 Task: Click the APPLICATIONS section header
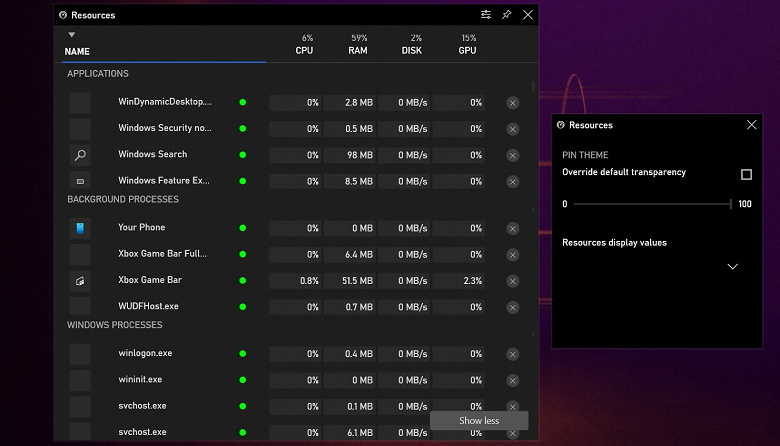coord(98,74)
